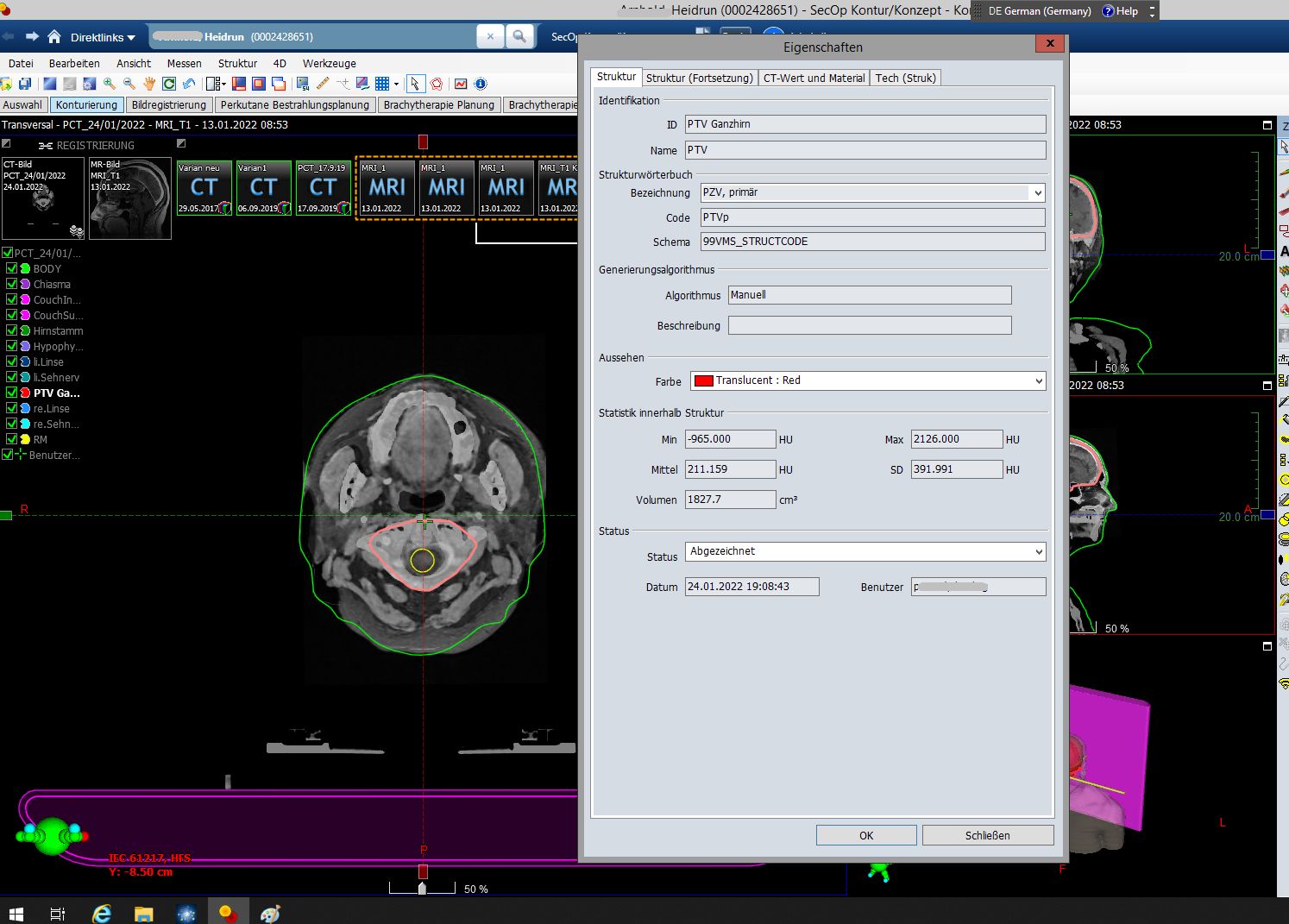Image resolution: width=1289 pixels, height=924 pixels.
Task: Open patient search magnifier button
Action: tap(519, 36)
